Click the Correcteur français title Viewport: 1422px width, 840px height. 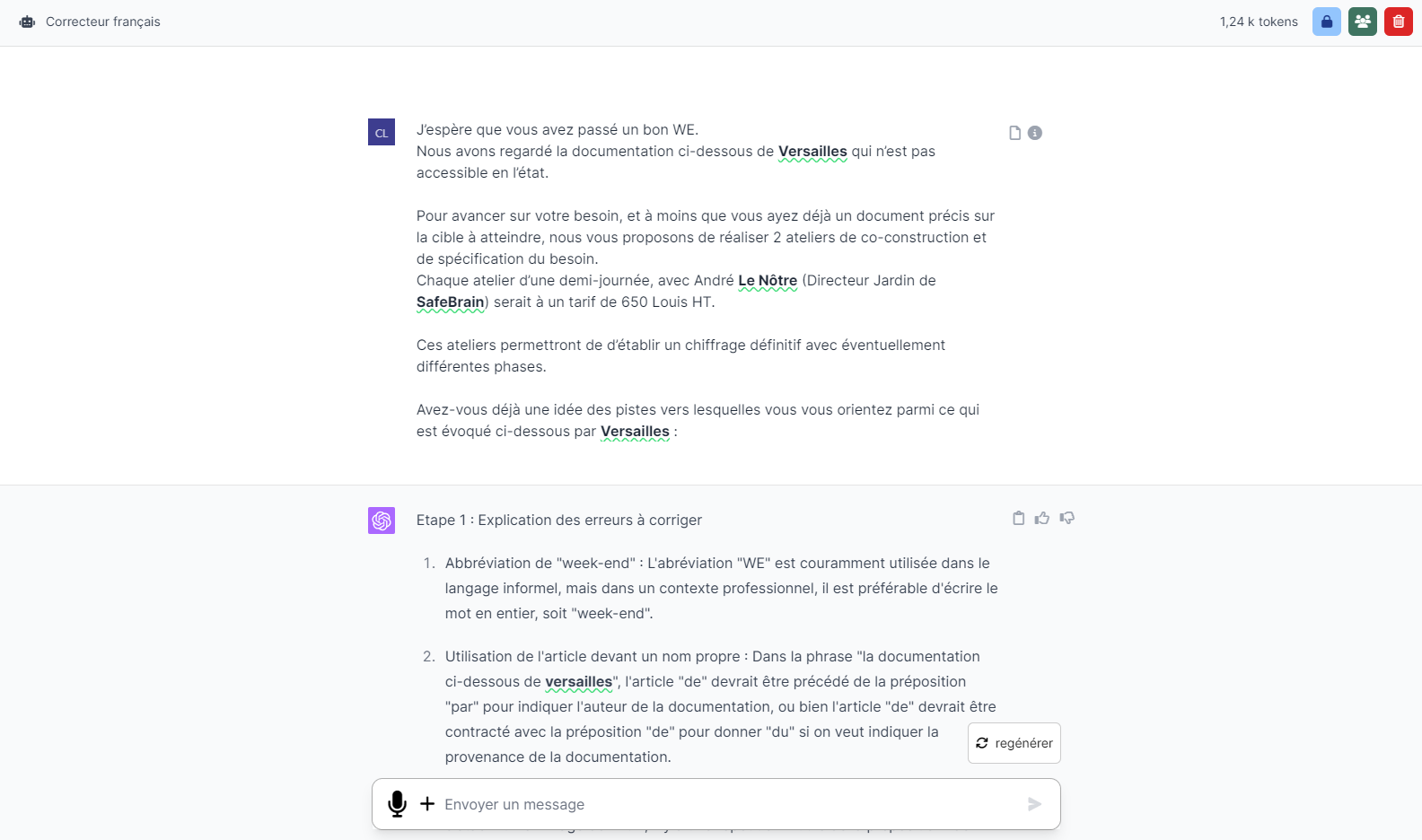click(x=103, y=22)
